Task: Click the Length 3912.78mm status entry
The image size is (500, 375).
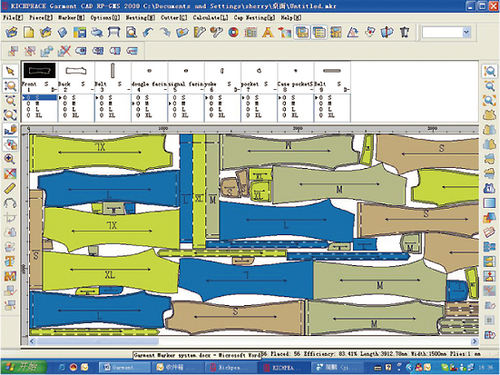Action: [384, 354]
